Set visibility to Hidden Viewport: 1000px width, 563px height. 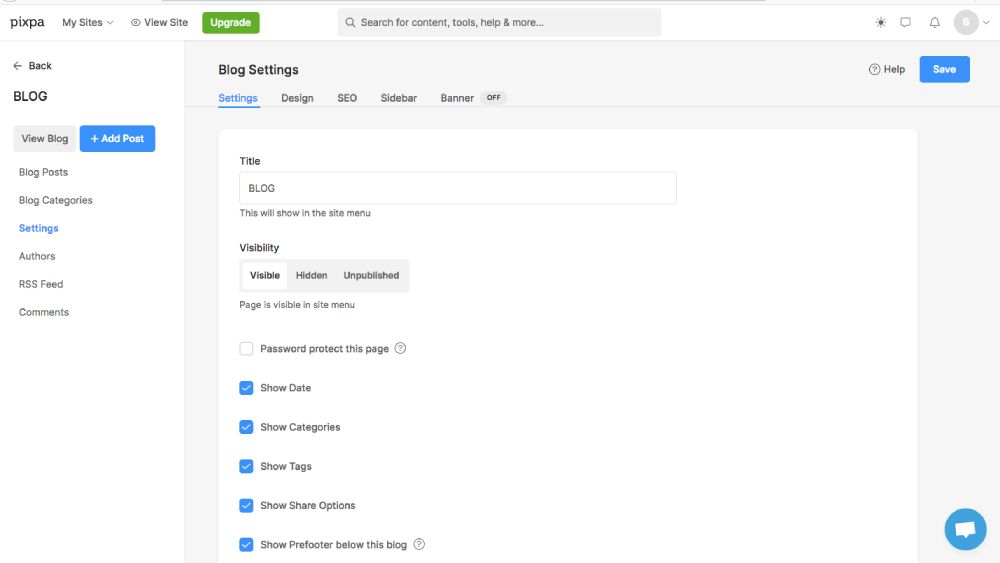point(311,276)
